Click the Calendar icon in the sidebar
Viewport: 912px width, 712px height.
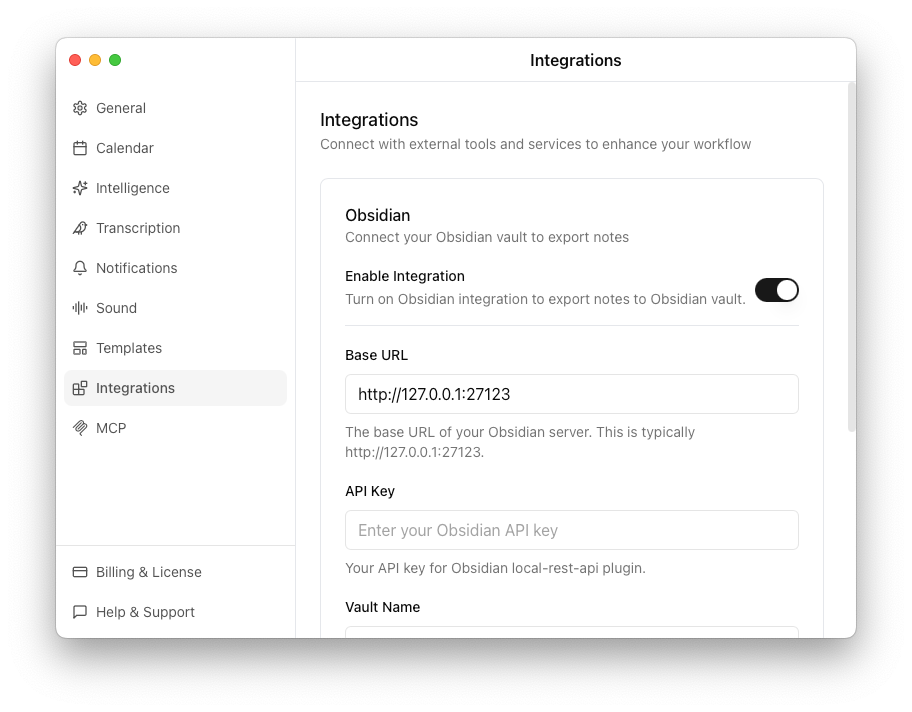pos(80,148)
